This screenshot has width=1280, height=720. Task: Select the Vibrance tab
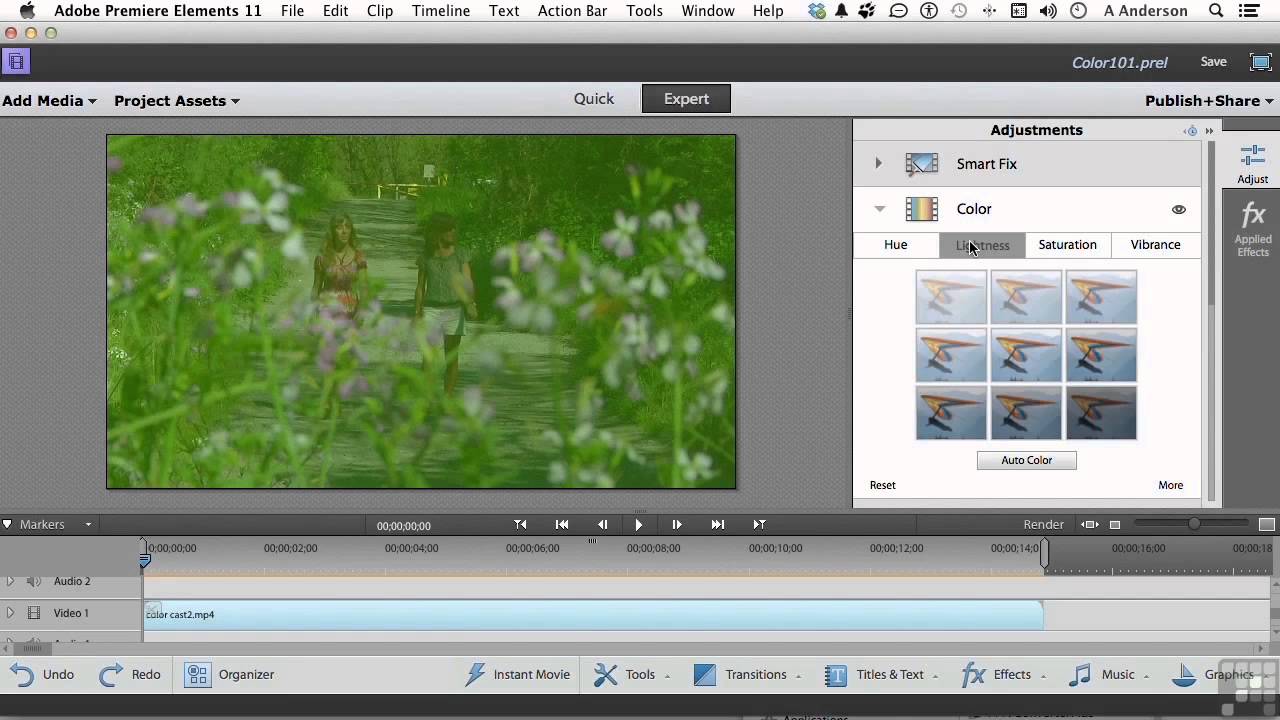click(x=1155, y=245)
